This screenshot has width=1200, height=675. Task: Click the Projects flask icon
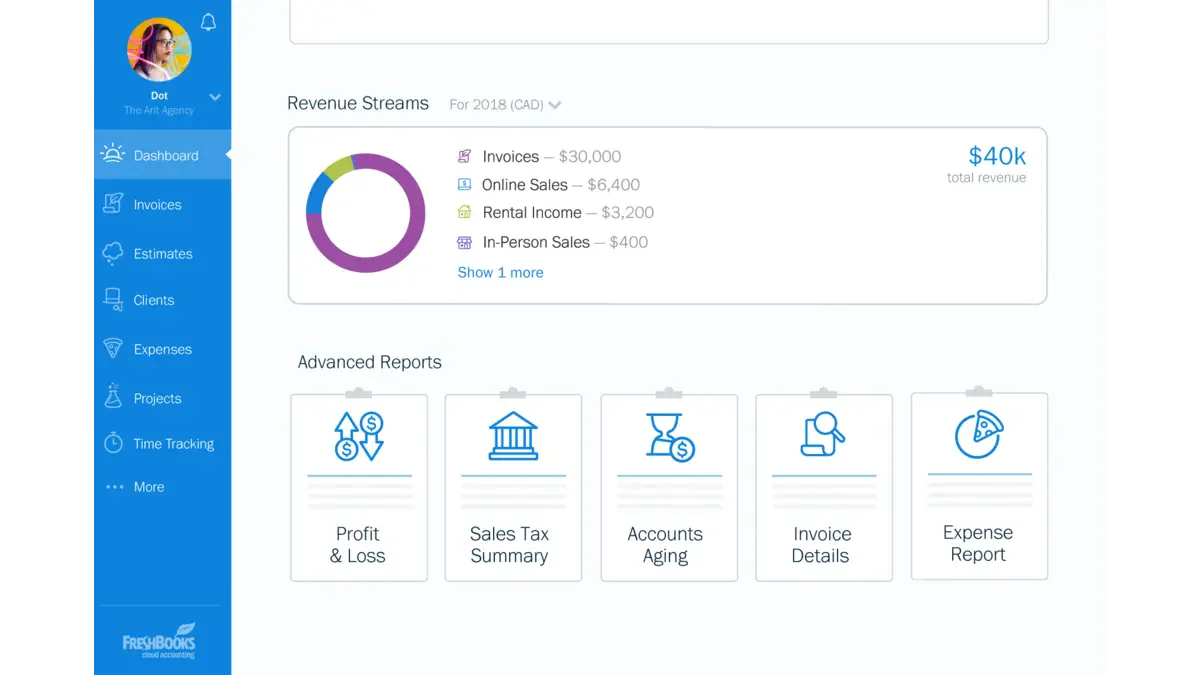[113, 396]
